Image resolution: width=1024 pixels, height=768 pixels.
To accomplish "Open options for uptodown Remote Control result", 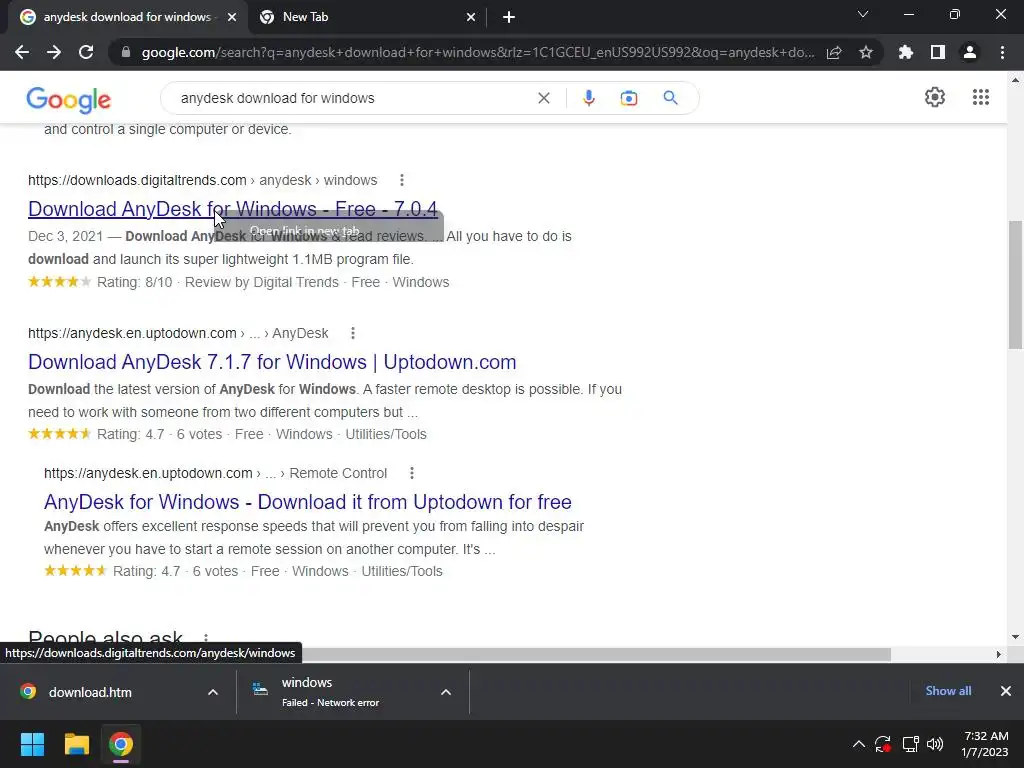I will point(411,473).
